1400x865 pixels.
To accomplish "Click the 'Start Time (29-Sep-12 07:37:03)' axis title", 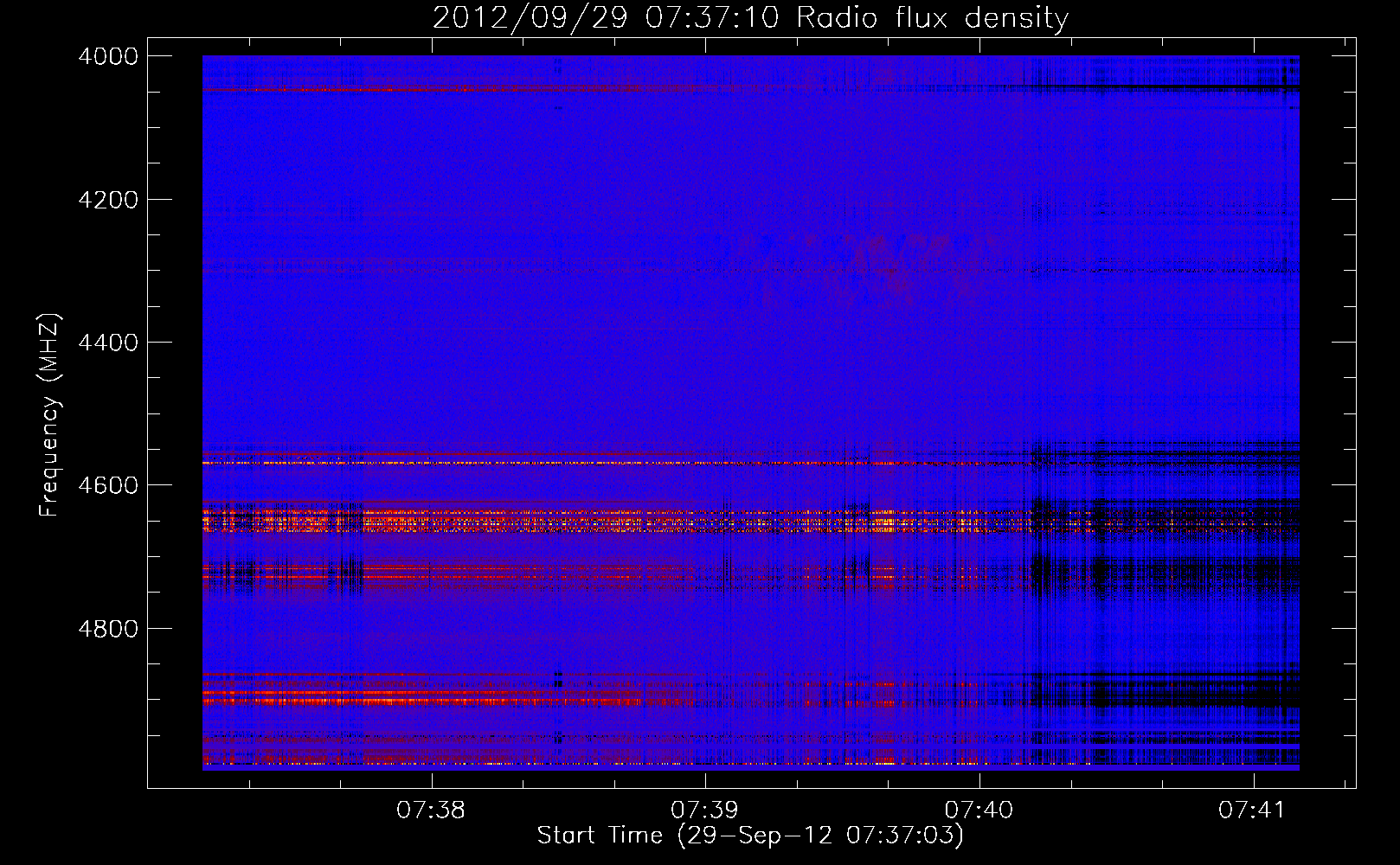I will (x=750, y=836).
